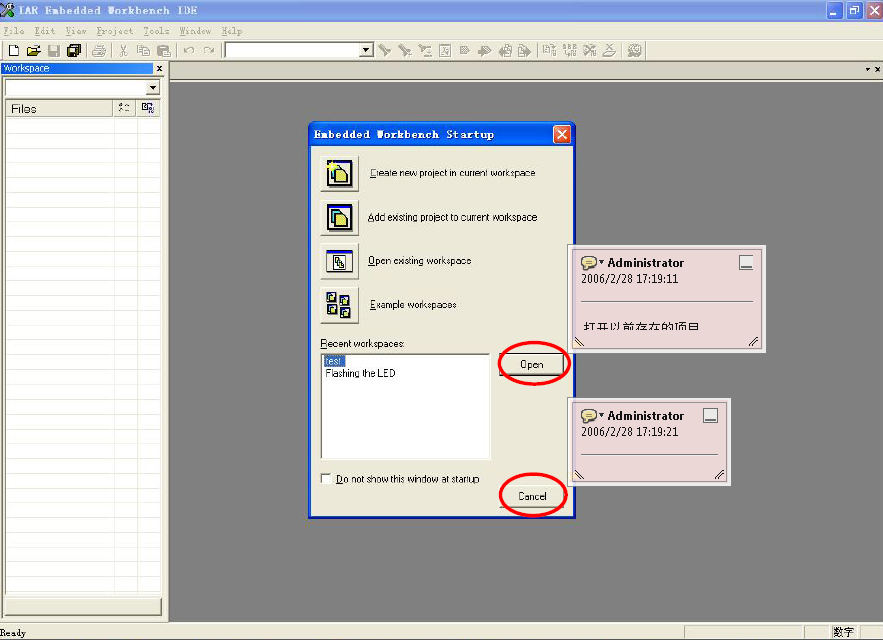This screenshot has width=883, height=640.
Task: Enable Do not show this window at startup
Action: point(325,479)
